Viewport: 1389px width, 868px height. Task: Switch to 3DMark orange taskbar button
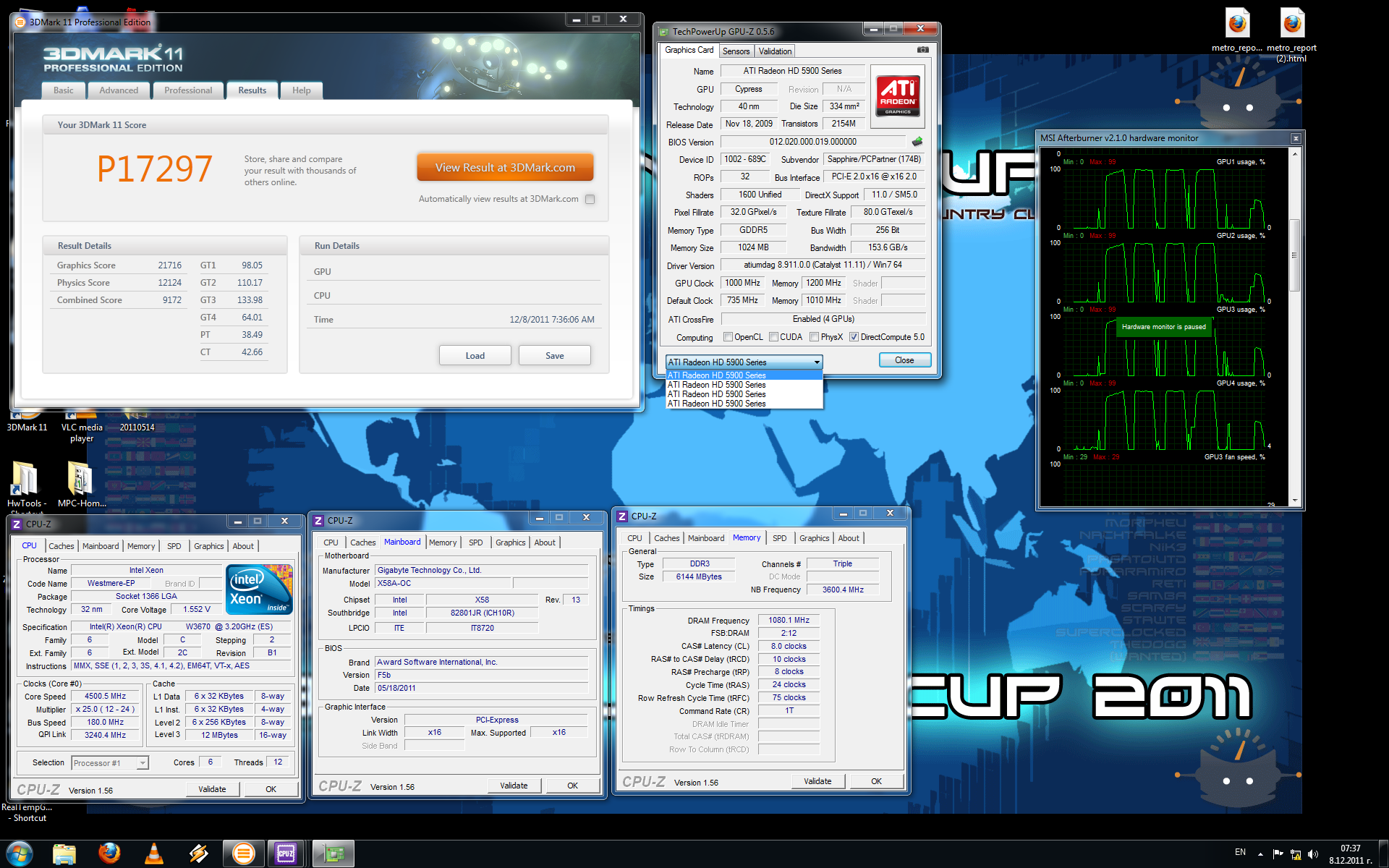(x=244, y=854)
